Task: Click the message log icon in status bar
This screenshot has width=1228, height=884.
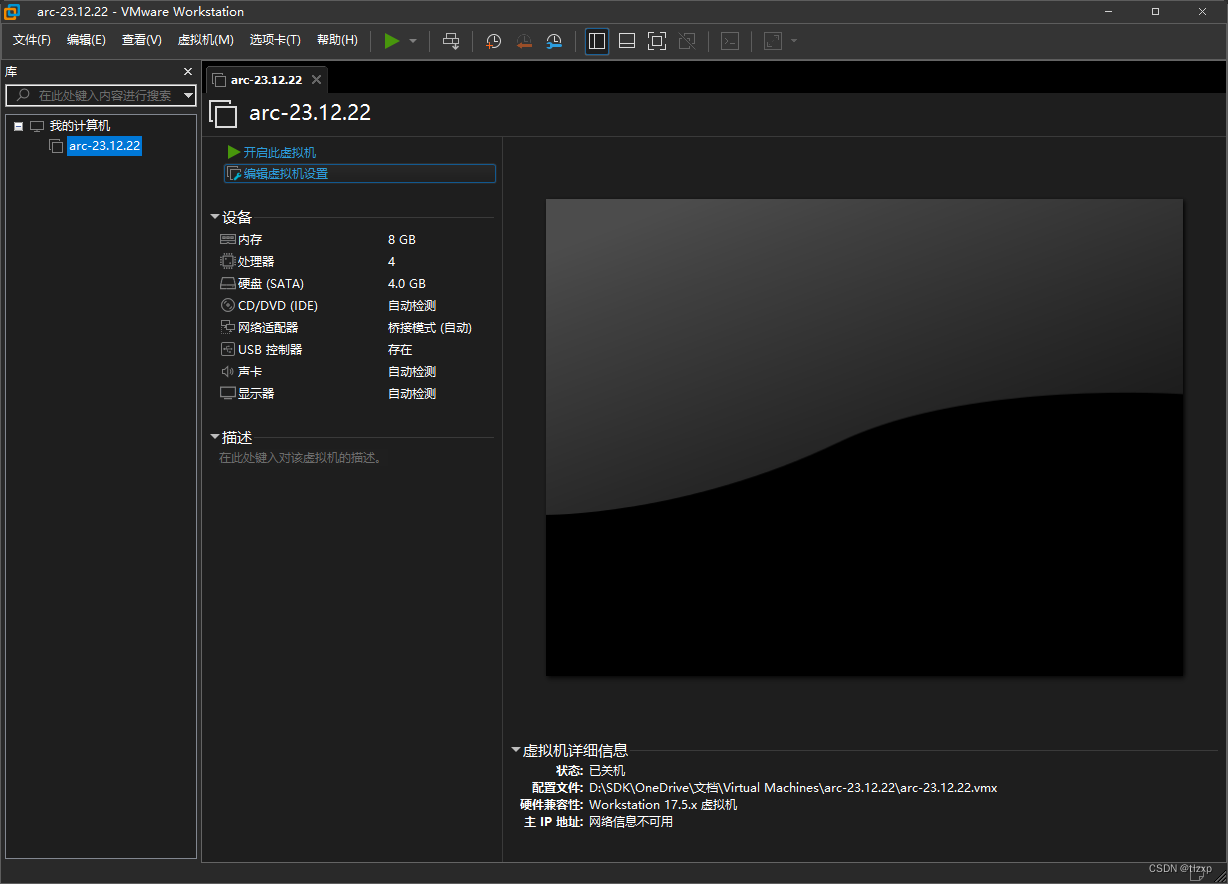Action: [1196, 872]
